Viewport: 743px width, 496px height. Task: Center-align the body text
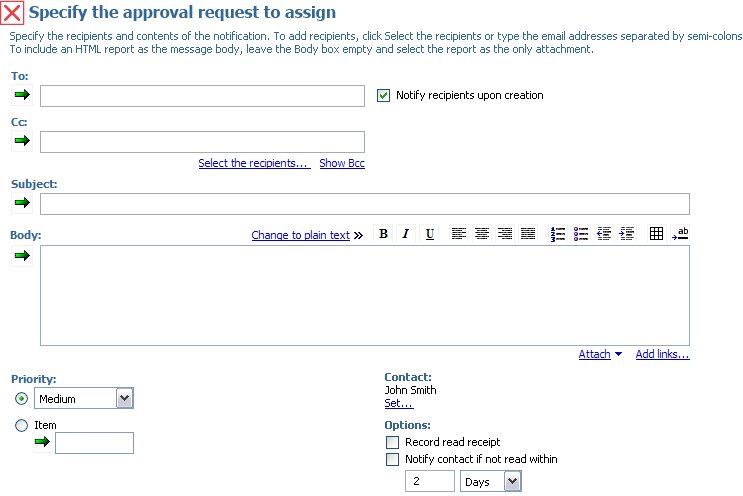[482, 234]
